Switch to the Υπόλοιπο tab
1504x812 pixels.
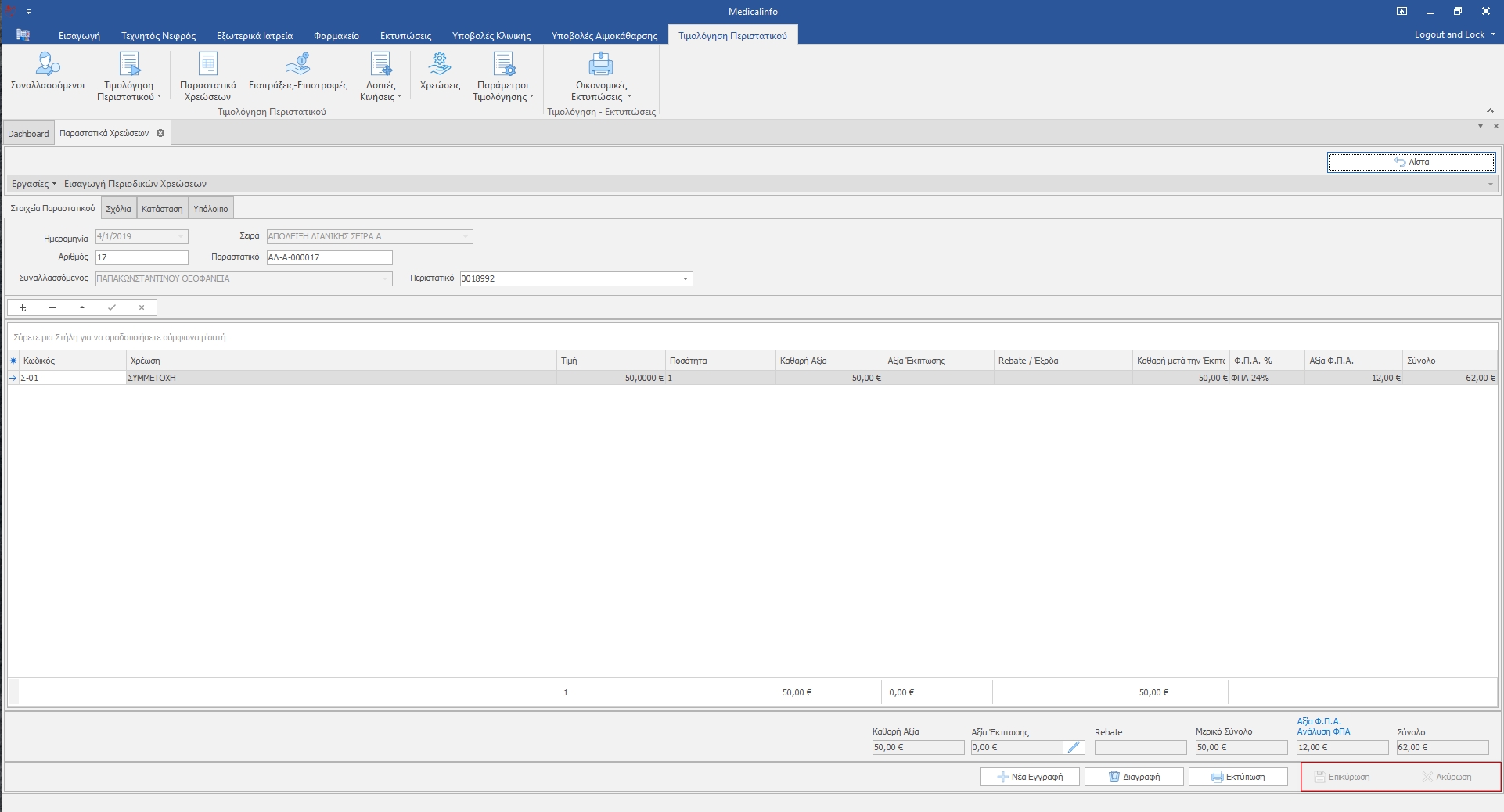pyautogui.click(x=210, y=209)
